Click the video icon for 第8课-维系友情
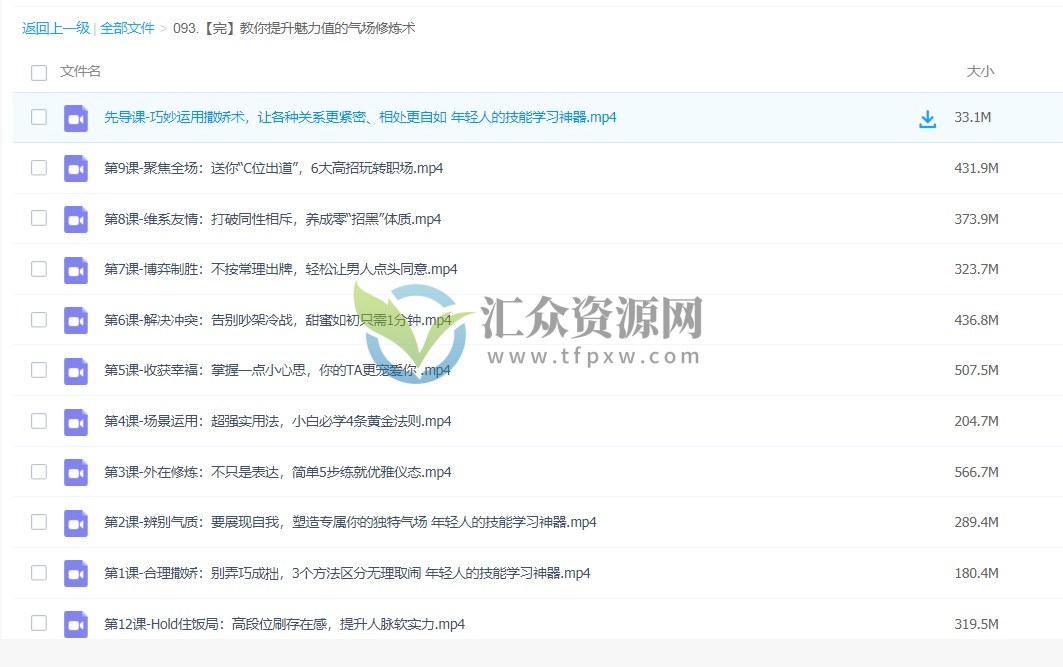Screen dimensions: 1063x667 (x=76, y=218)
